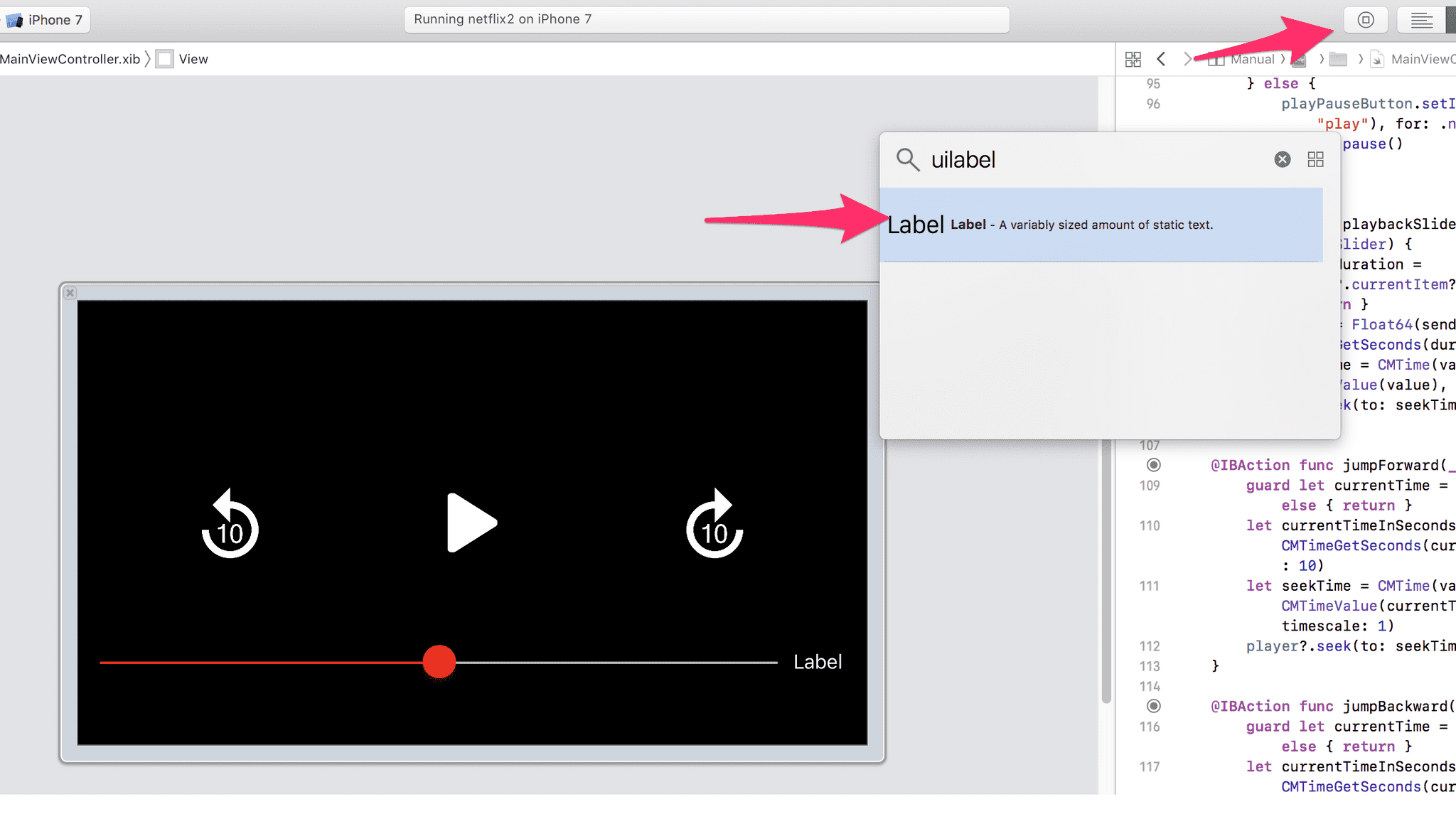Click the jump forward 10 seconds icon
1456x819 pixels.
(714, 524)
